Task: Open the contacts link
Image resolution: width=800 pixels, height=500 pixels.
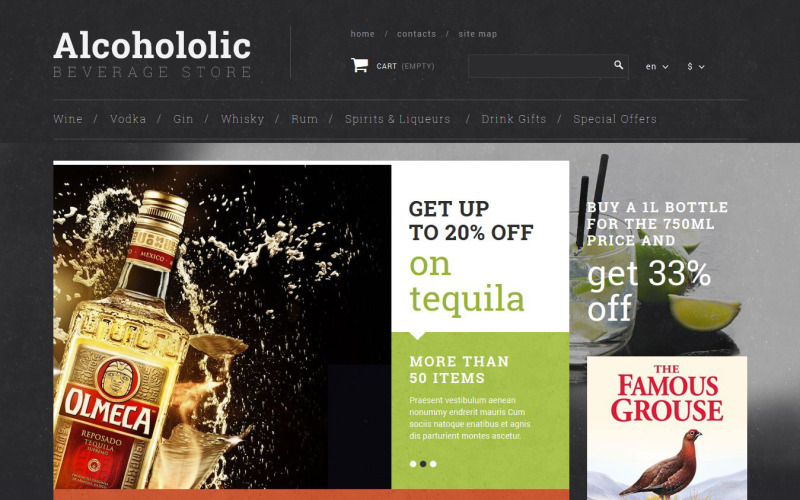Action: (x=416, y=34)
